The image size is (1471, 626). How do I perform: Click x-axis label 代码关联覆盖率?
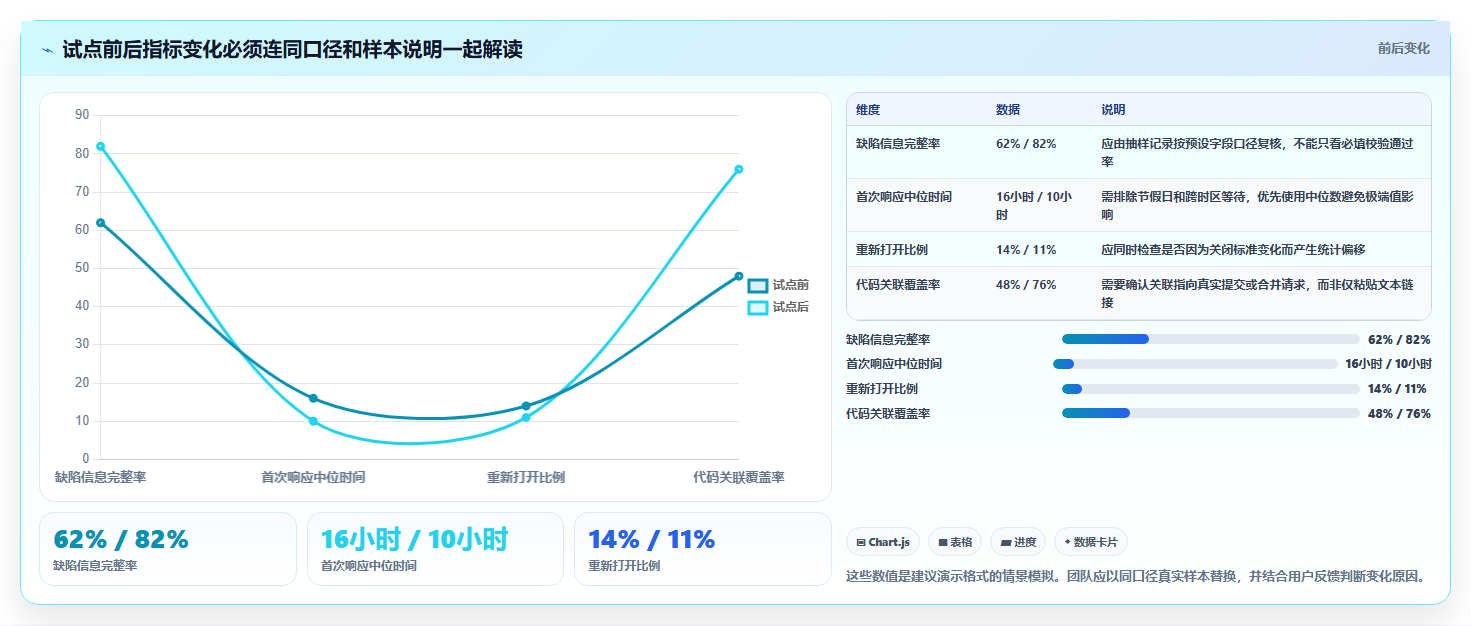739,477
